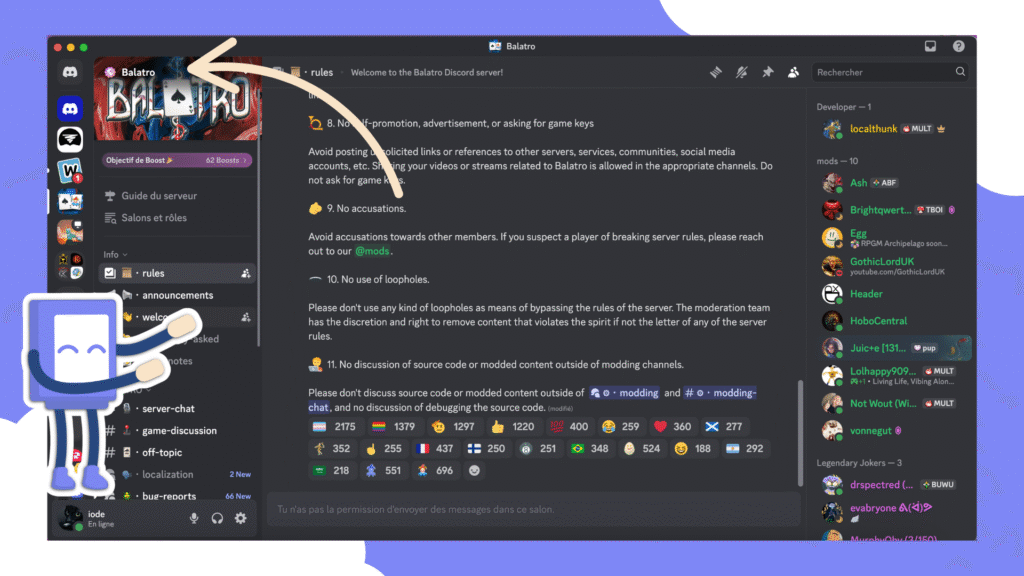This screenshot has height=576, width=1024.
Task: Open Discord direct messages home icon
Action: click(70, 72)
